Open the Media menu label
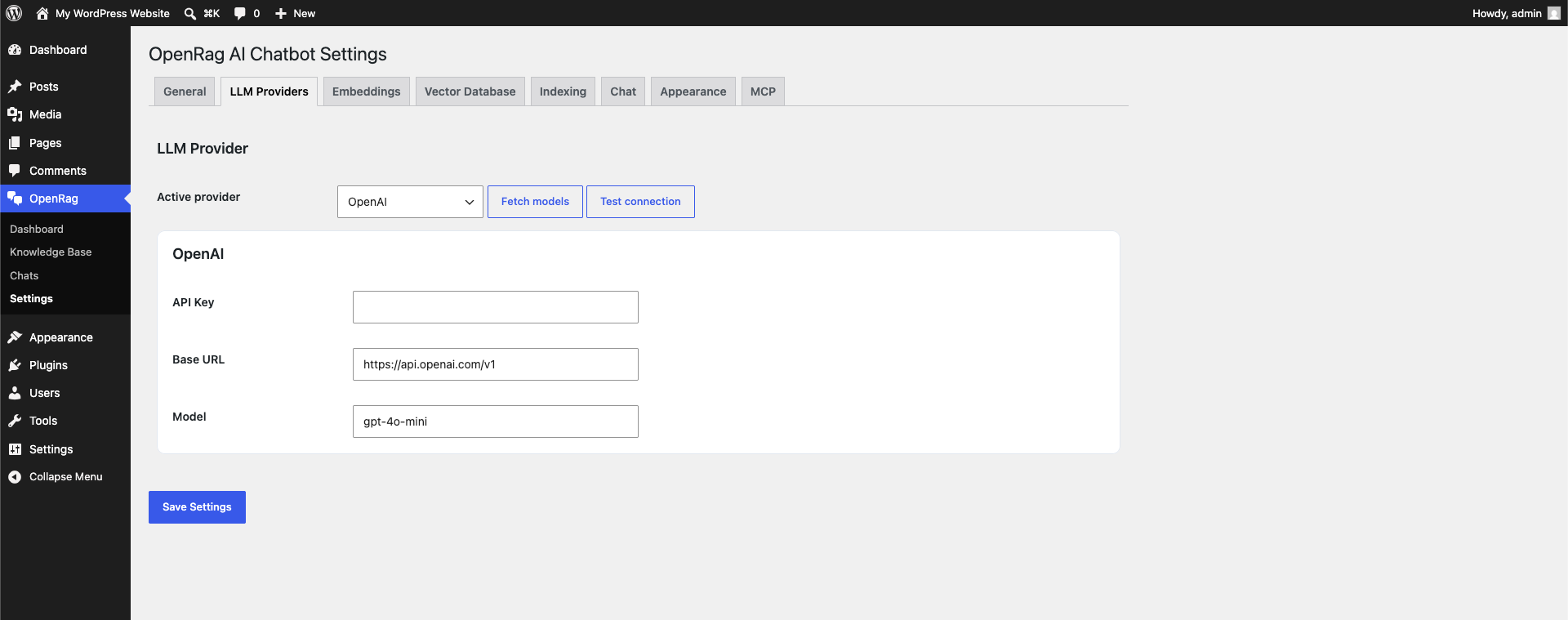The height and width of the screenshot is (620, 1568). coord(46,114)
